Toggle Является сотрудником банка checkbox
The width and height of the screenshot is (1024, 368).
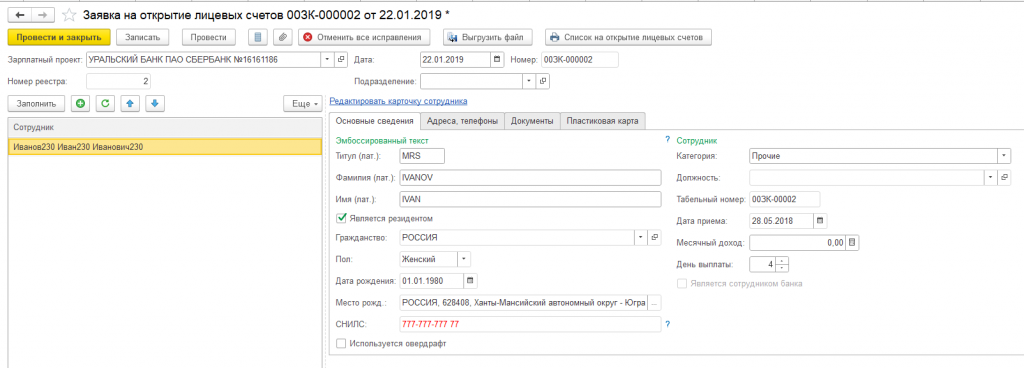(x=682, y=284)
